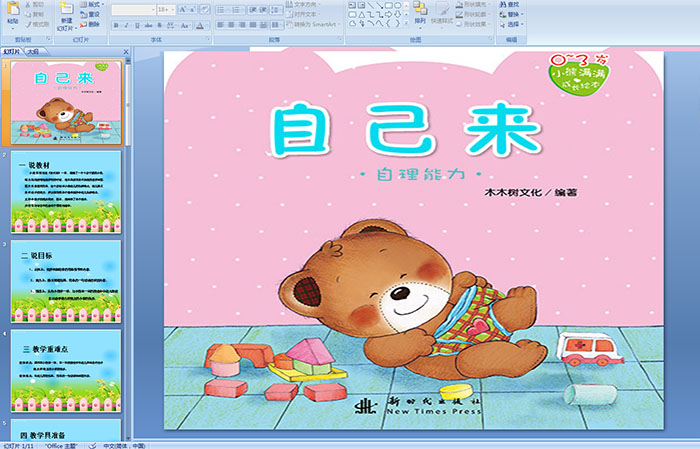The height and width of the screenshot is (449, 700).
Task: Toggle Italic formatting
Action: tap(126, 25)
